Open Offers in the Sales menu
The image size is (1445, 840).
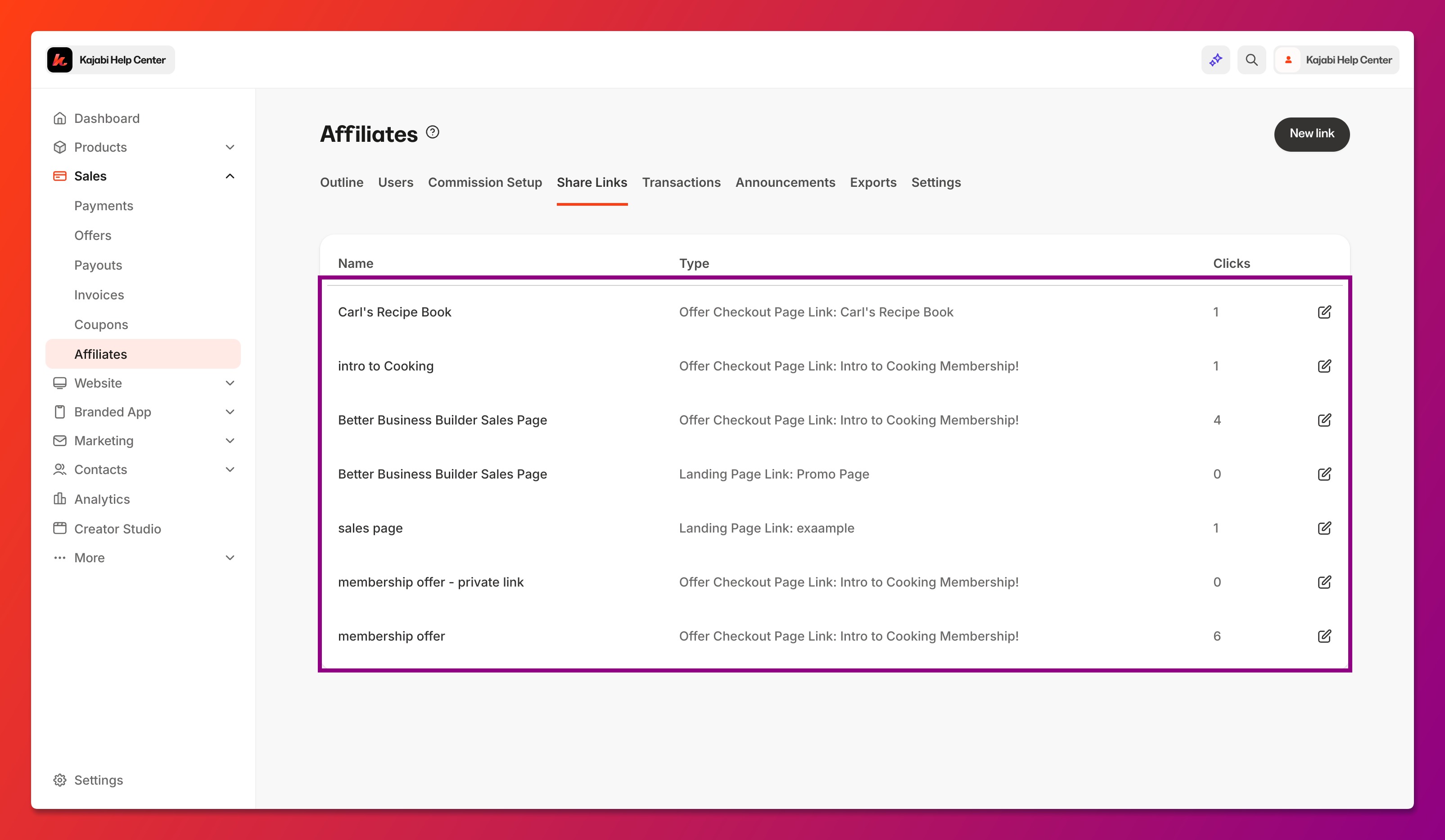93,235
